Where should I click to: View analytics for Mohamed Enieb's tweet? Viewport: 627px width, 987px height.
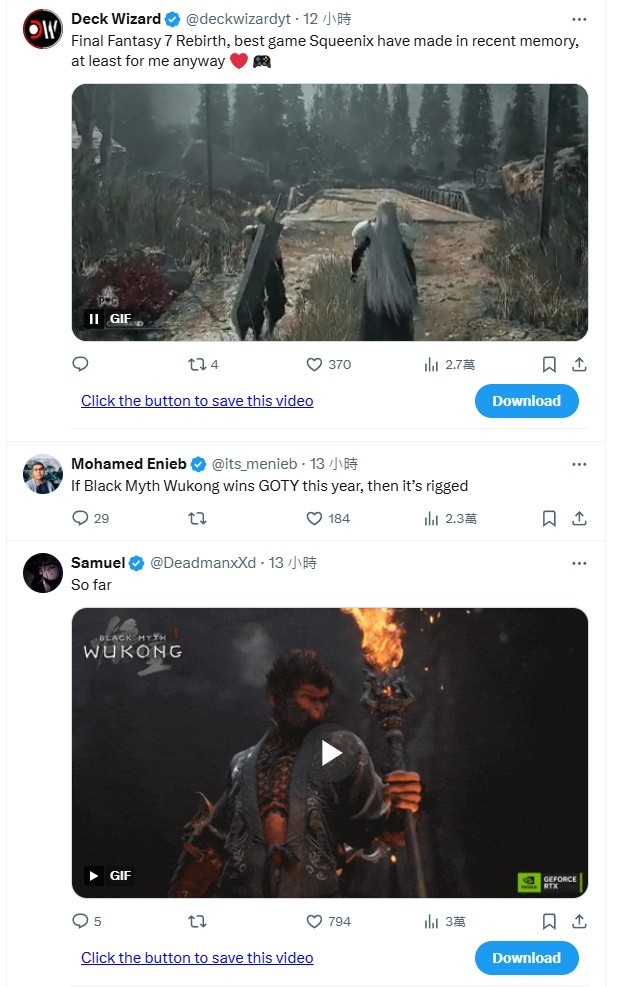pos(432,518)
